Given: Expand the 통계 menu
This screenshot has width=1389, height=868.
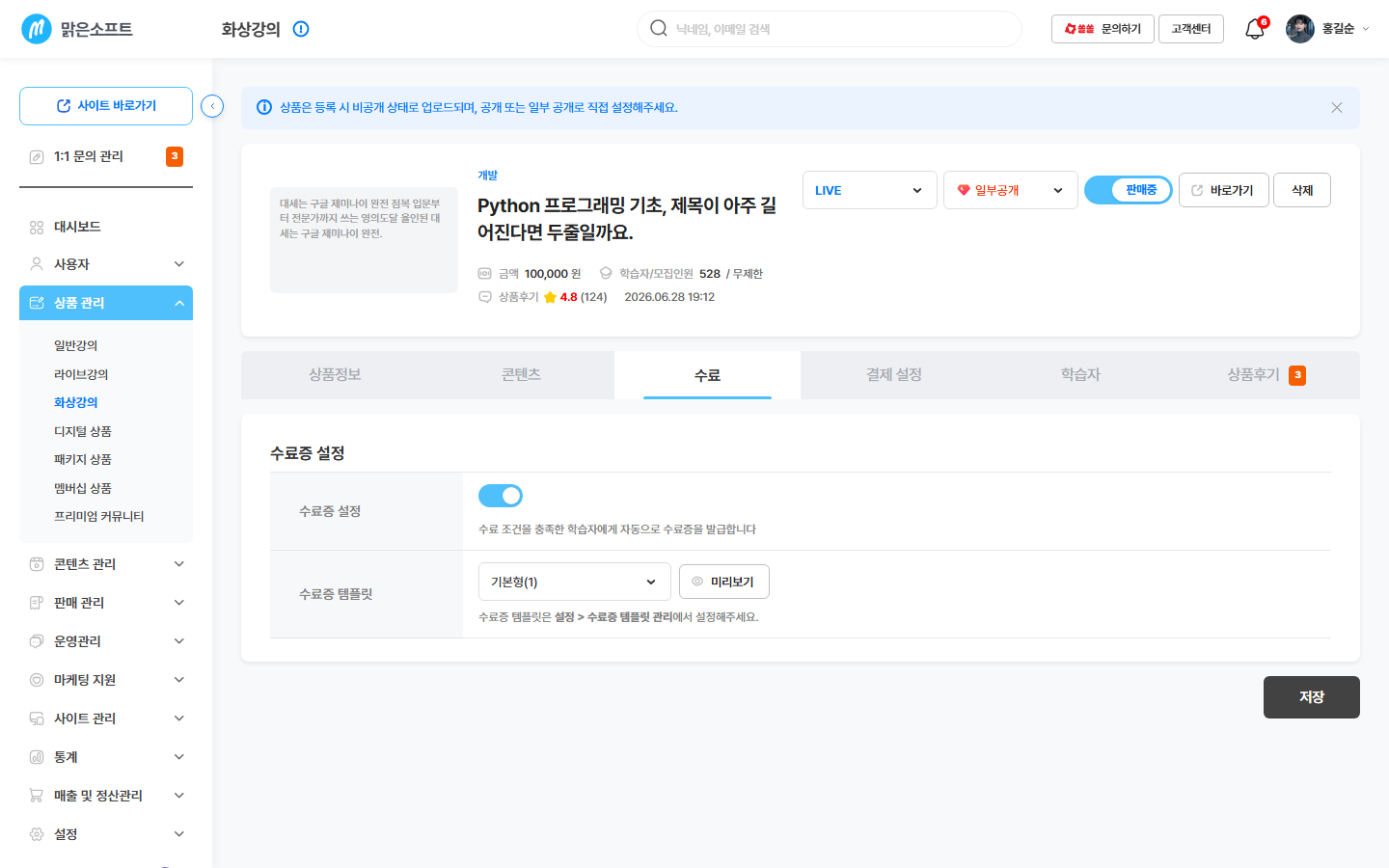Looking at the screenshot, I should coord(179,757).
